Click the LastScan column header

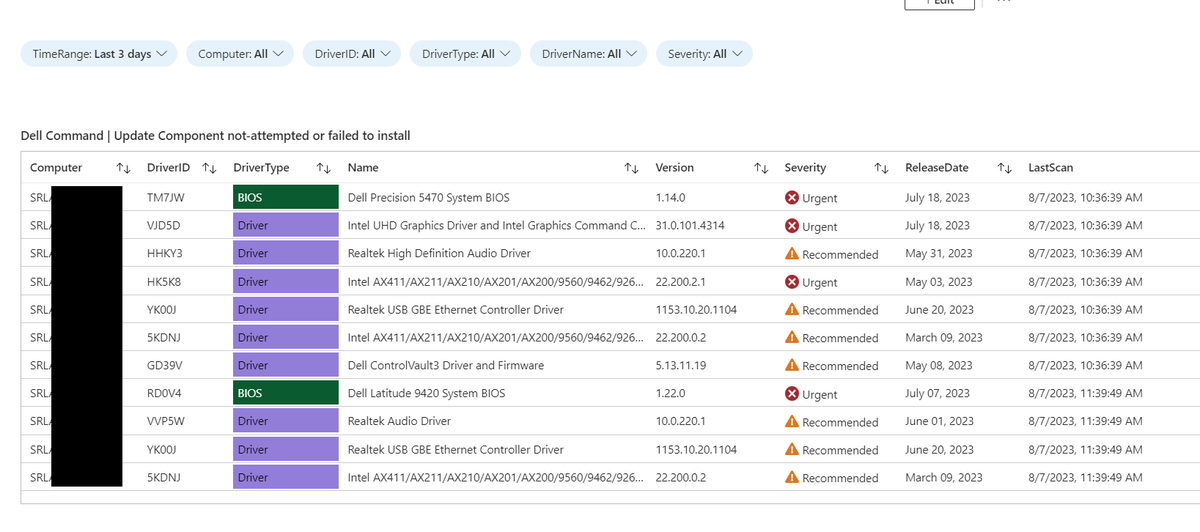(1050, 168)
